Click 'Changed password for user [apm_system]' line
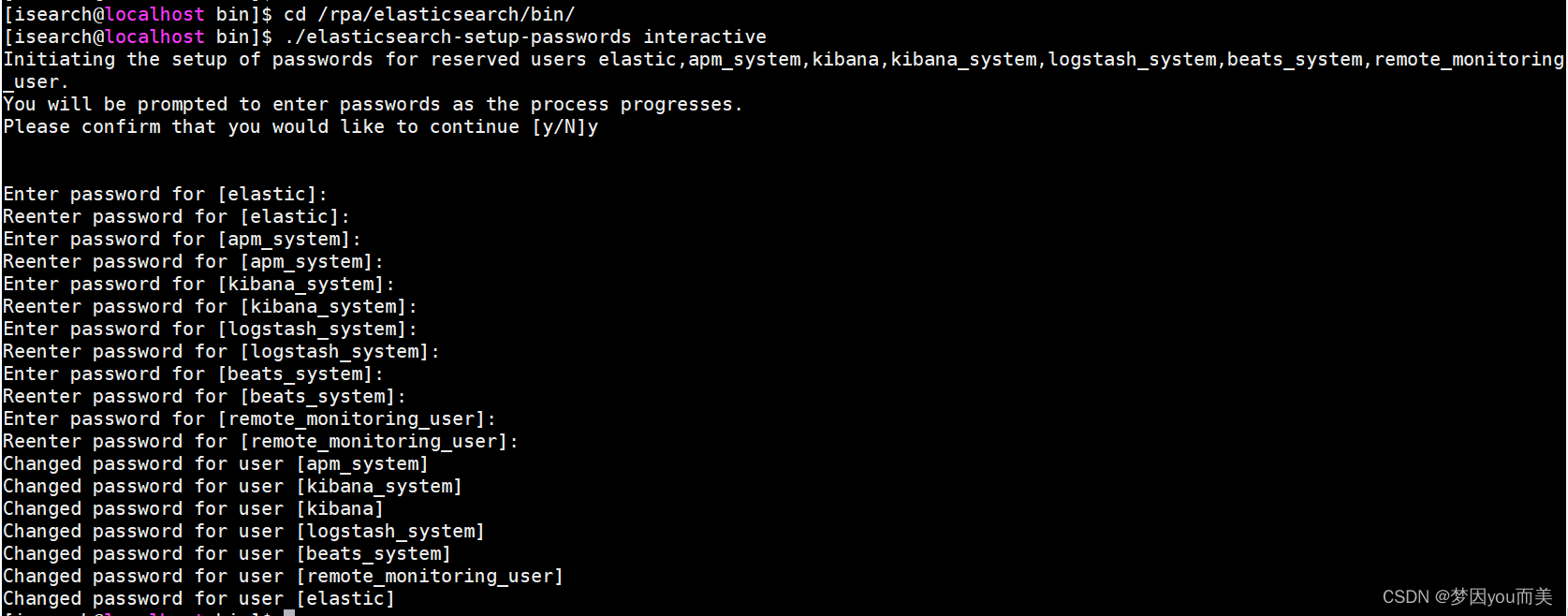The image size is (1568, 616). click(x=216, y=463)
